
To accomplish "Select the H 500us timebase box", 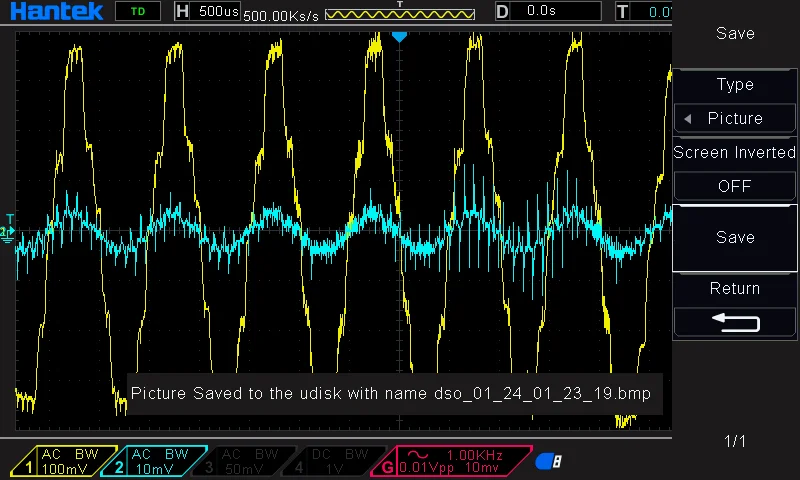I will (x=207, y=11).
